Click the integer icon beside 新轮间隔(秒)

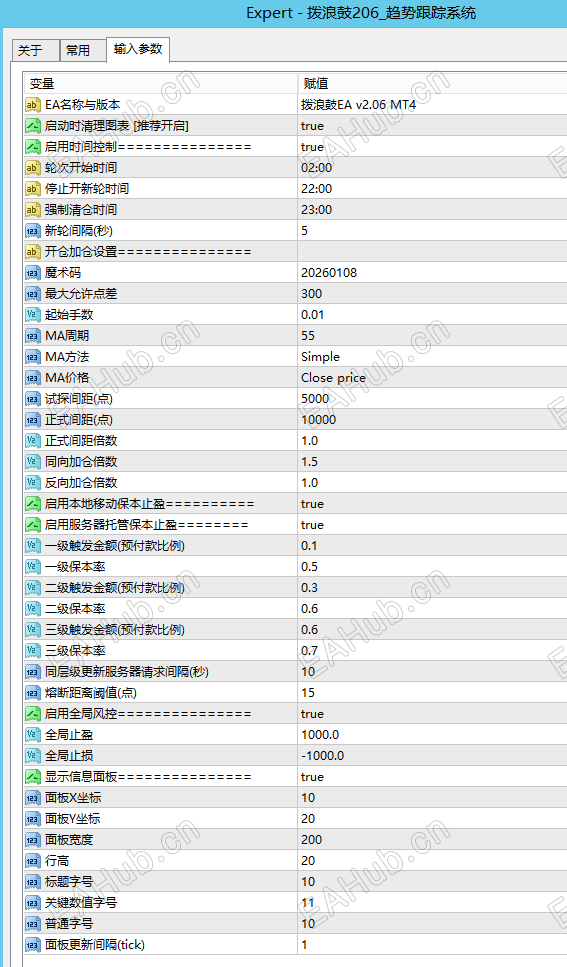tap(33, 231)
